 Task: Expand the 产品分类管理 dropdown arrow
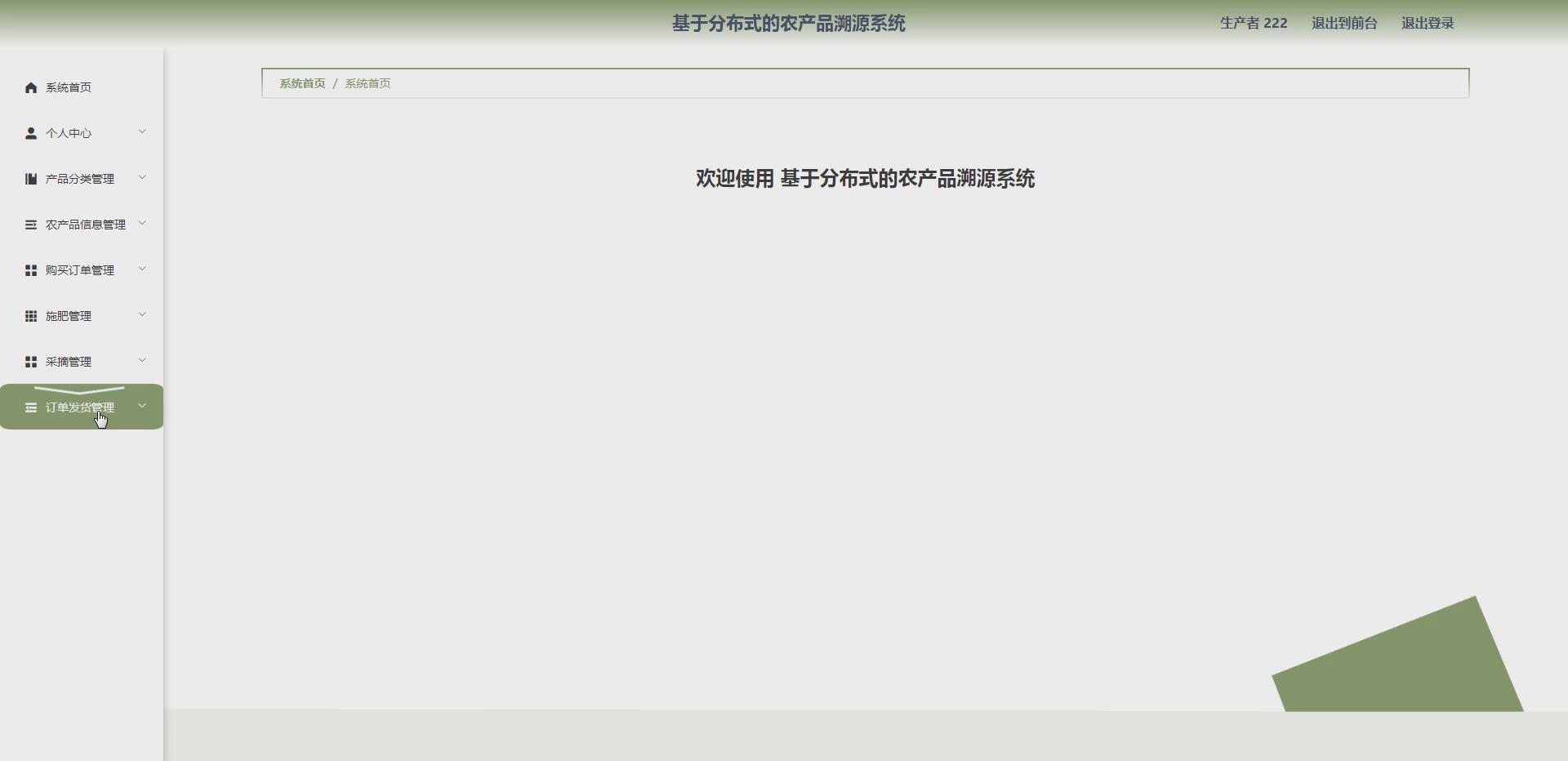click(143, 177)
